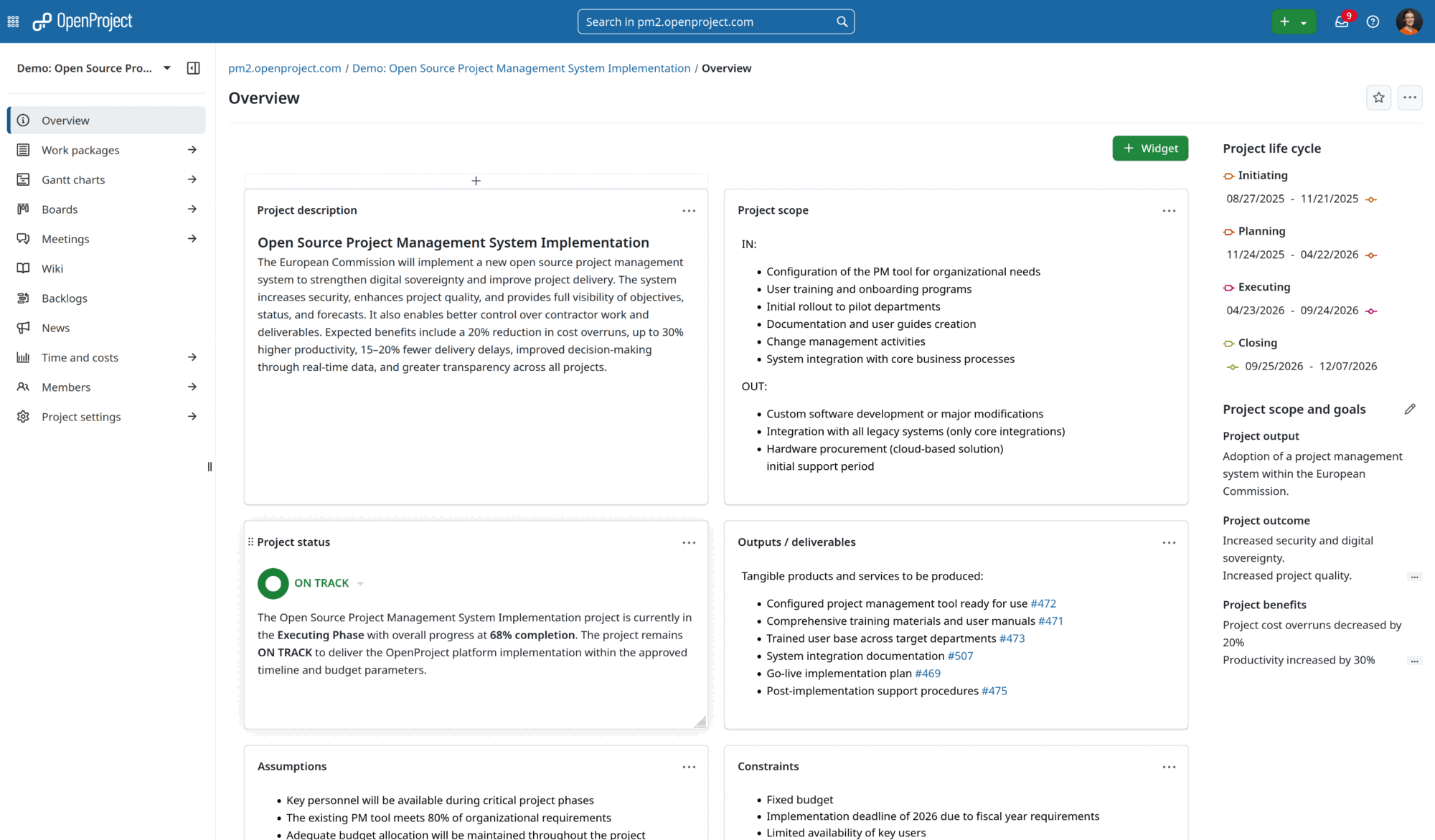
Task: Edit Project scope and goals with pencil icon
Action: tap(1411, 409)
